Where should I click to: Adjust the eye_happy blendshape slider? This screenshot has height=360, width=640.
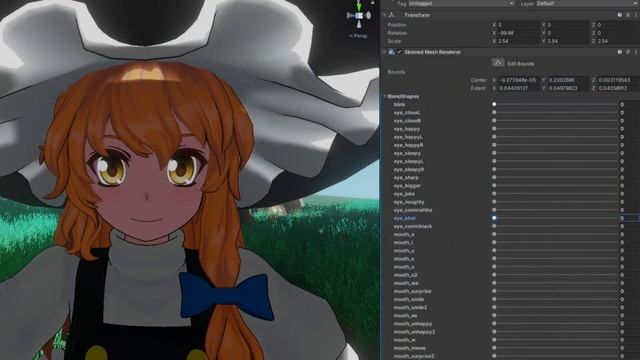point(555,129)
